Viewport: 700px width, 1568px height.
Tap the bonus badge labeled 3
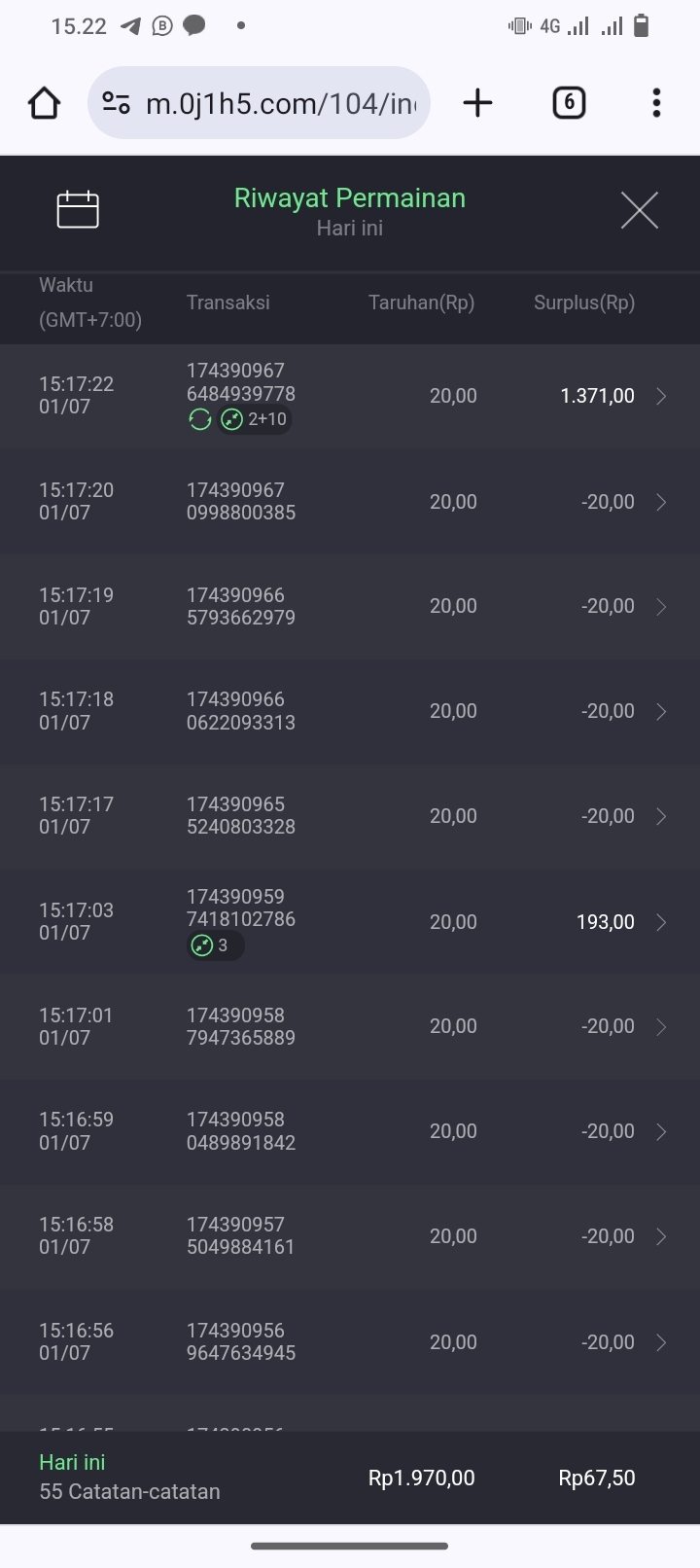(x=214, y=945)
